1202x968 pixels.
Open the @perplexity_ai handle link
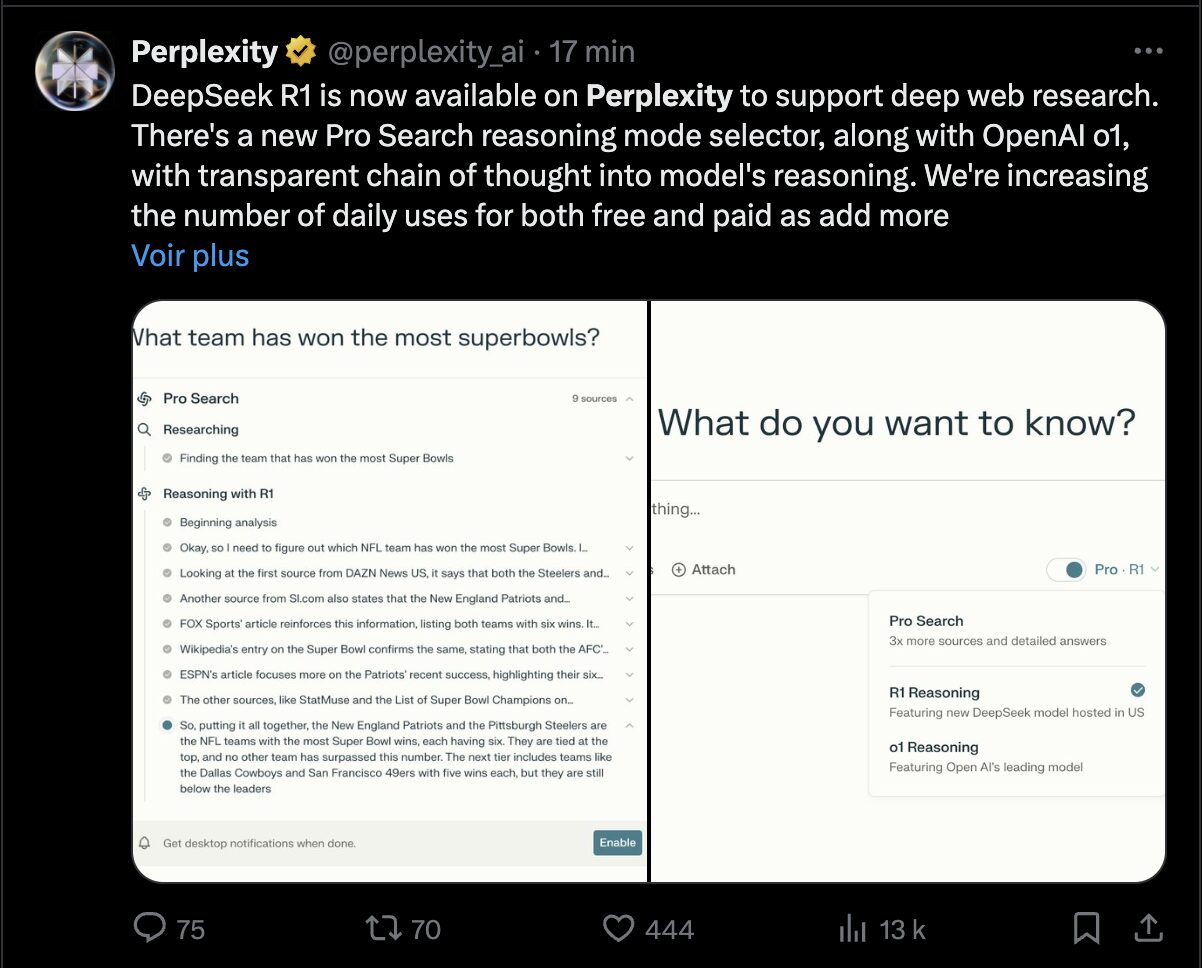click(425, 51)
